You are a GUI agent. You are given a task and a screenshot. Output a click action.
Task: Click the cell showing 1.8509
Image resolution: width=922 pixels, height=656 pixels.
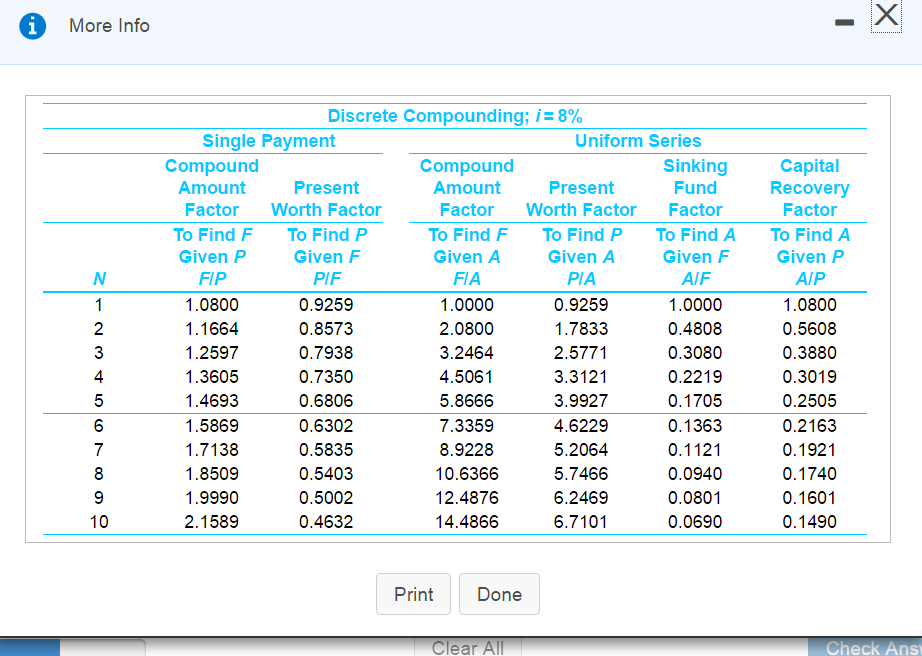point(212,474)
